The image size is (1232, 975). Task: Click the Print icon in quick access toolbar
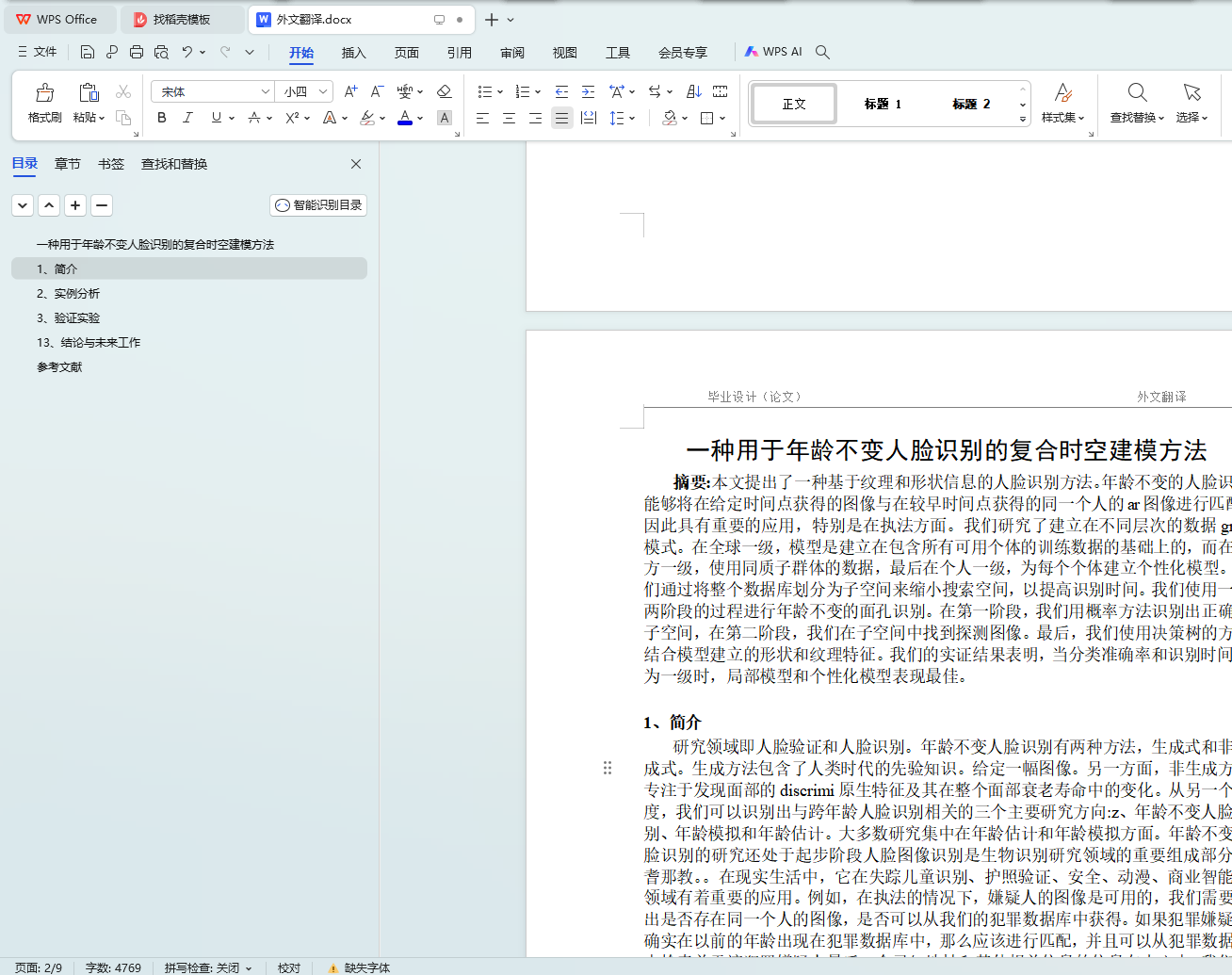tap(137, 52)
